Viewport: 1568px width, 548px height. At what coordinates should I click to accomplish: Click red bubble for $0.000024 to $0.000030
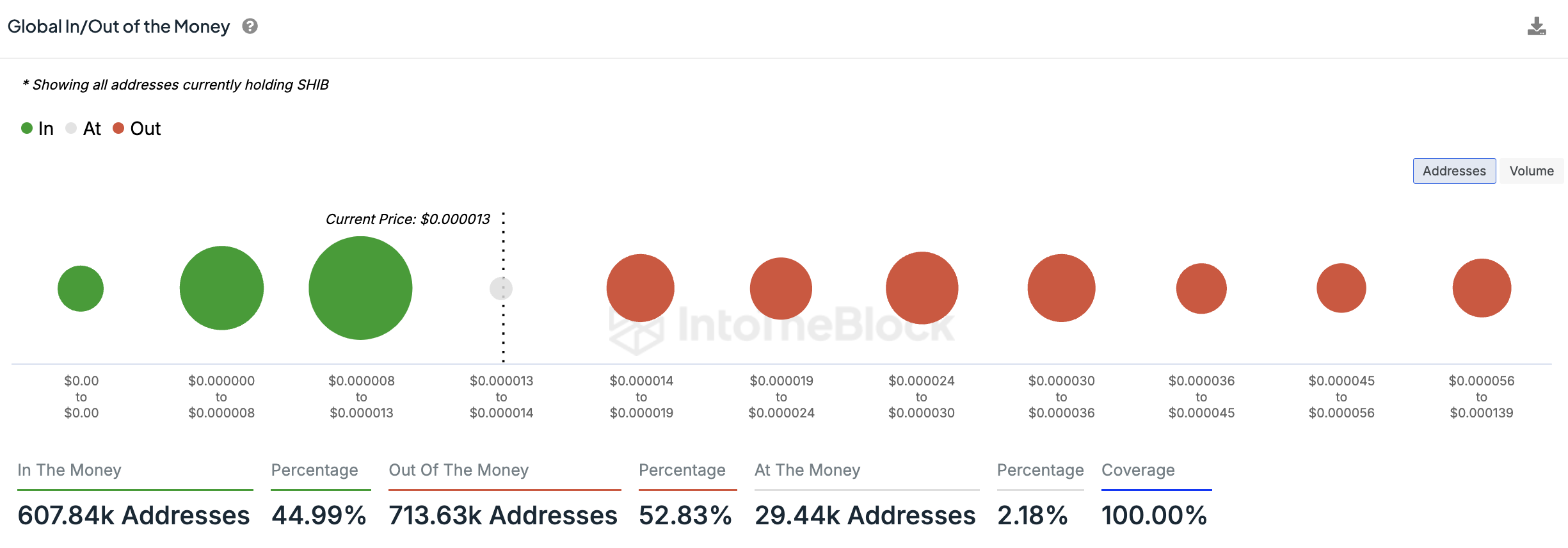pos(922,288)
